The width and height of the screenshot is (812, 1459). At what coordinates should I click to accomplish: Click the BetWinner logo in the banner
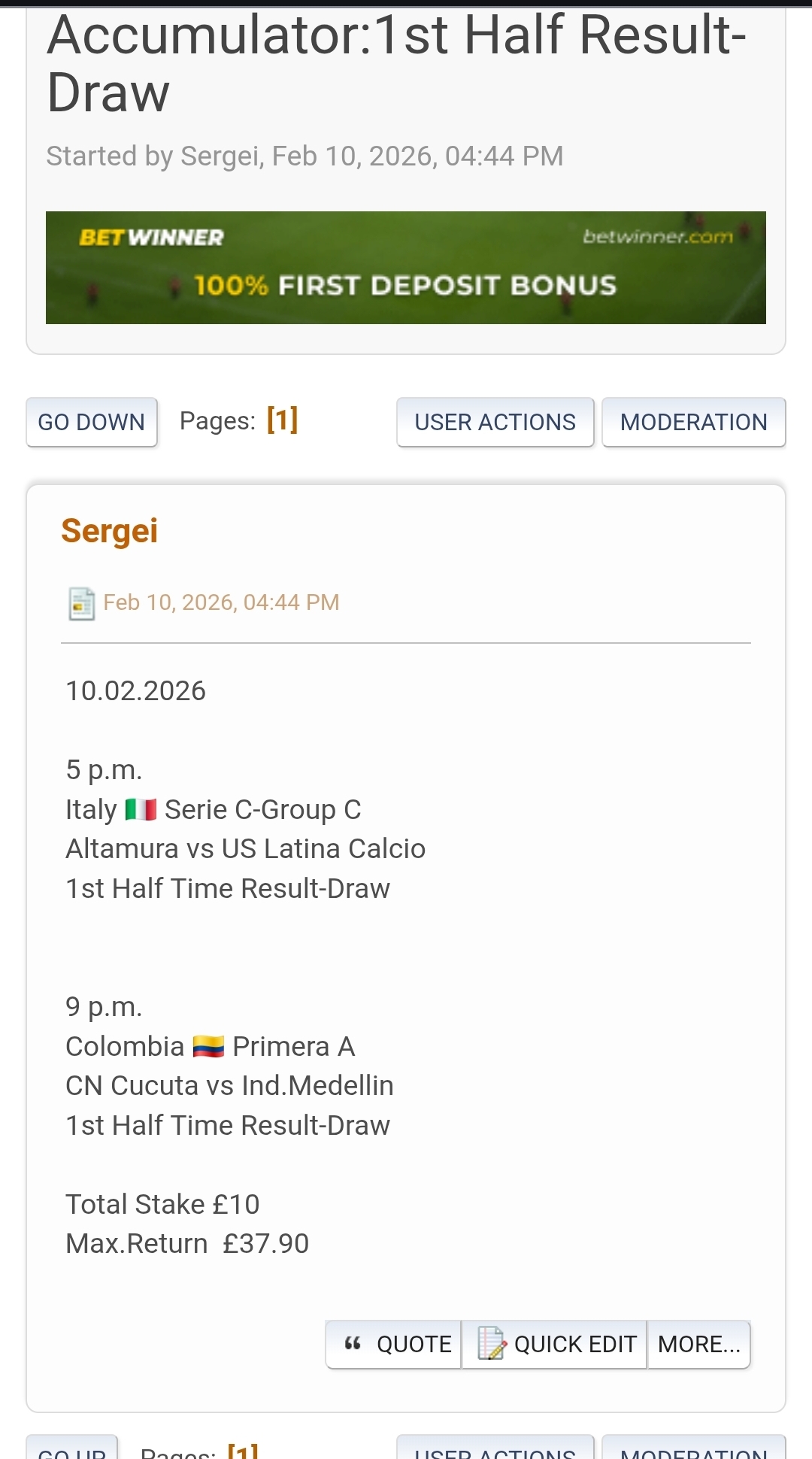click(x=151, y=238)
